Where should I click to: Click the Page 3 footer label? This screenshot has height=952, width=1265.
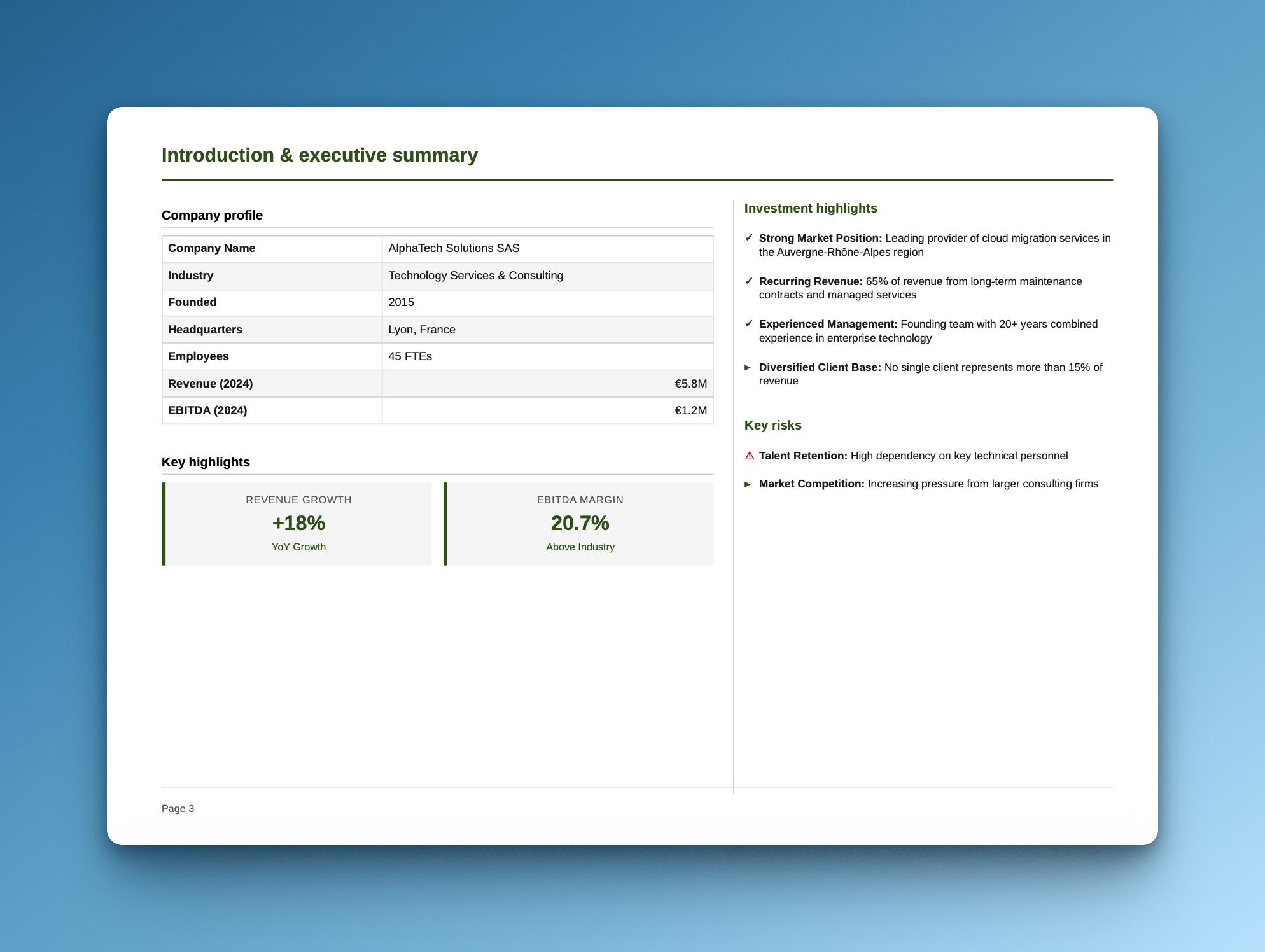[x=178, y=808]
